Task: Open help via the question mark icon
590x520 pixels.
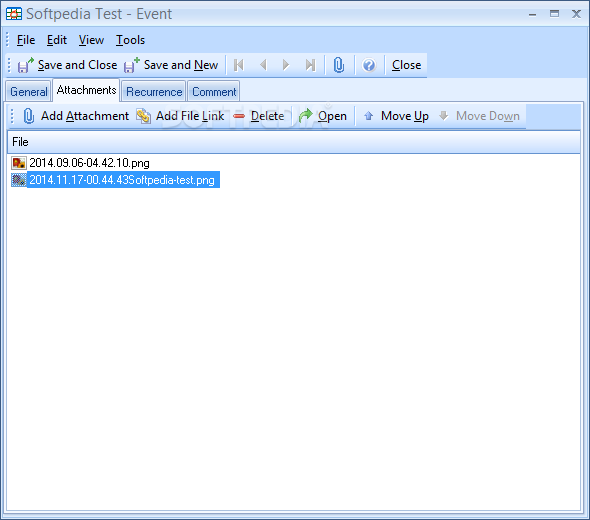Action: pyautogui.click(x=369, y=65)
